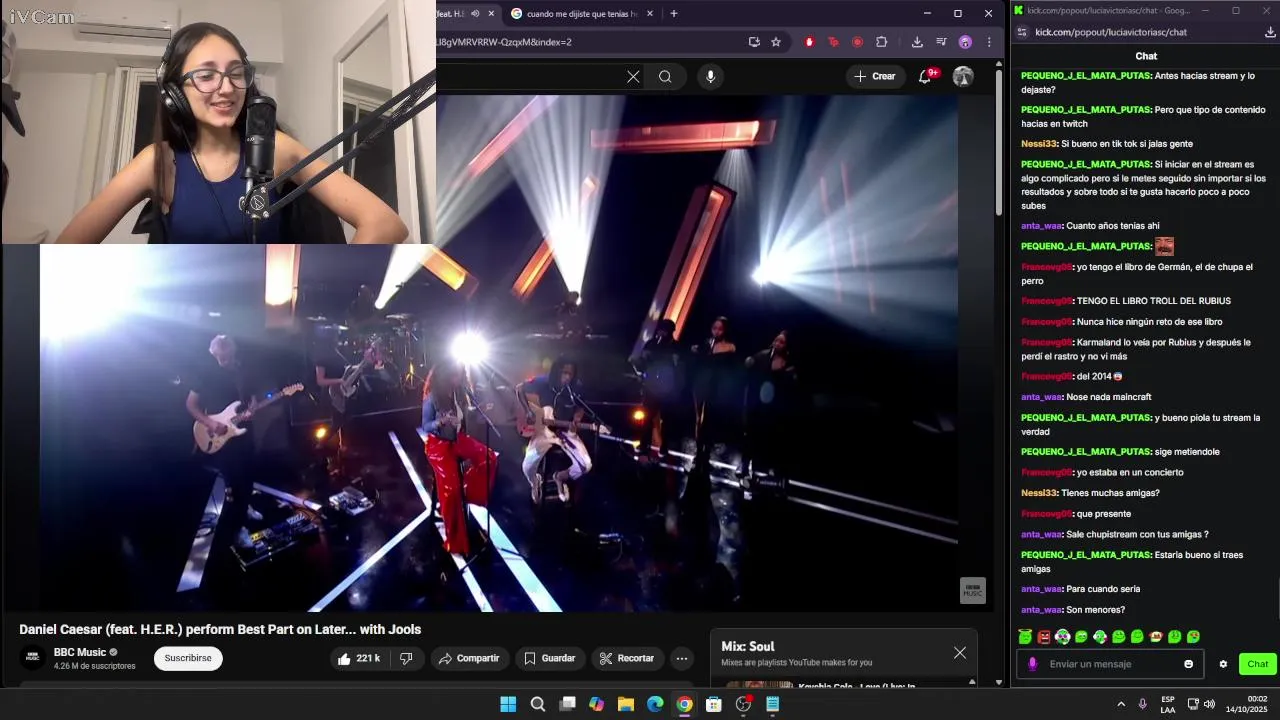
Task: Click the Guardar save button
Action: pyautogui.click(x=550, y=658)
